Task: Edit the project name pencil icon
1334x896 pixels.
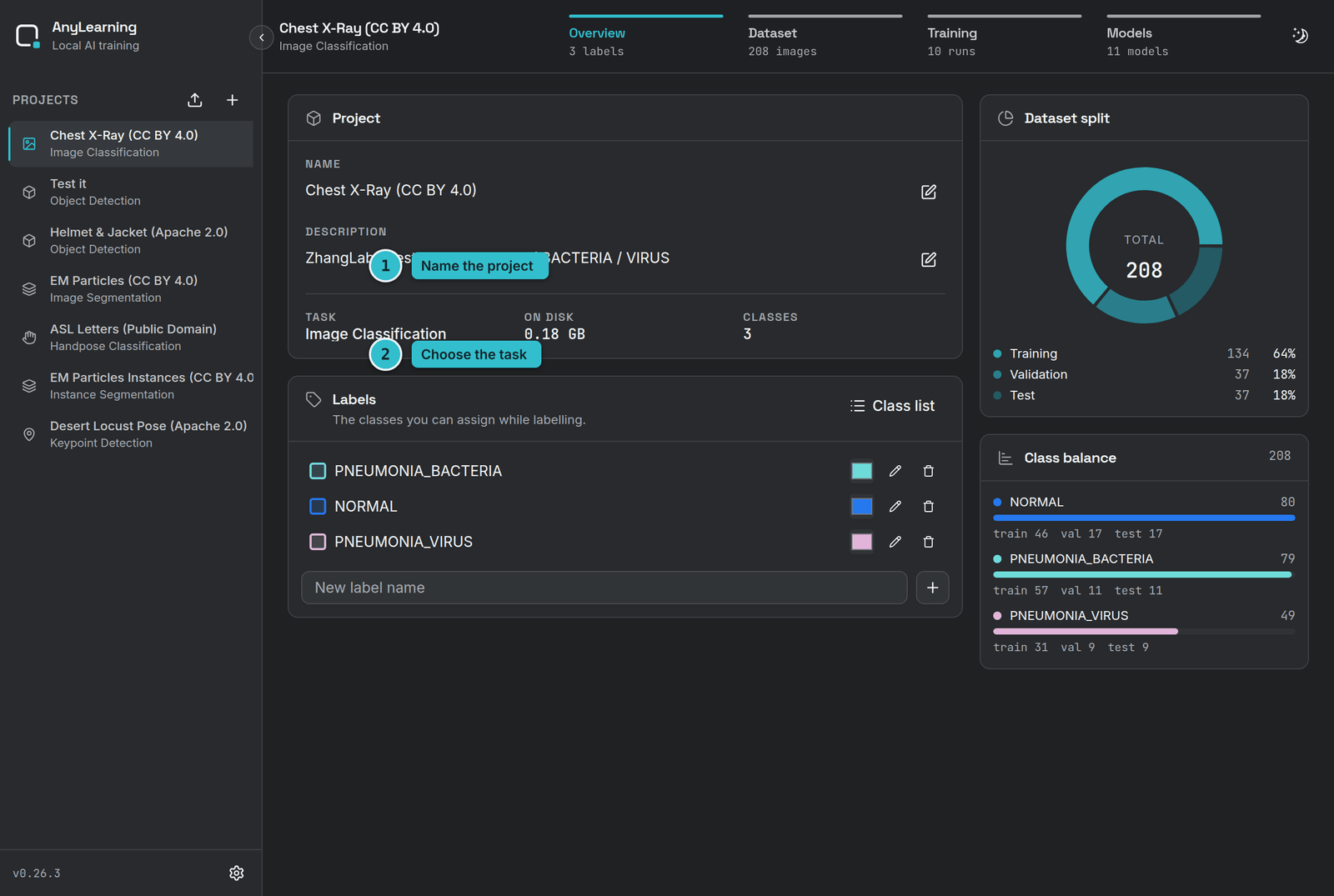Action: point(929,192)
